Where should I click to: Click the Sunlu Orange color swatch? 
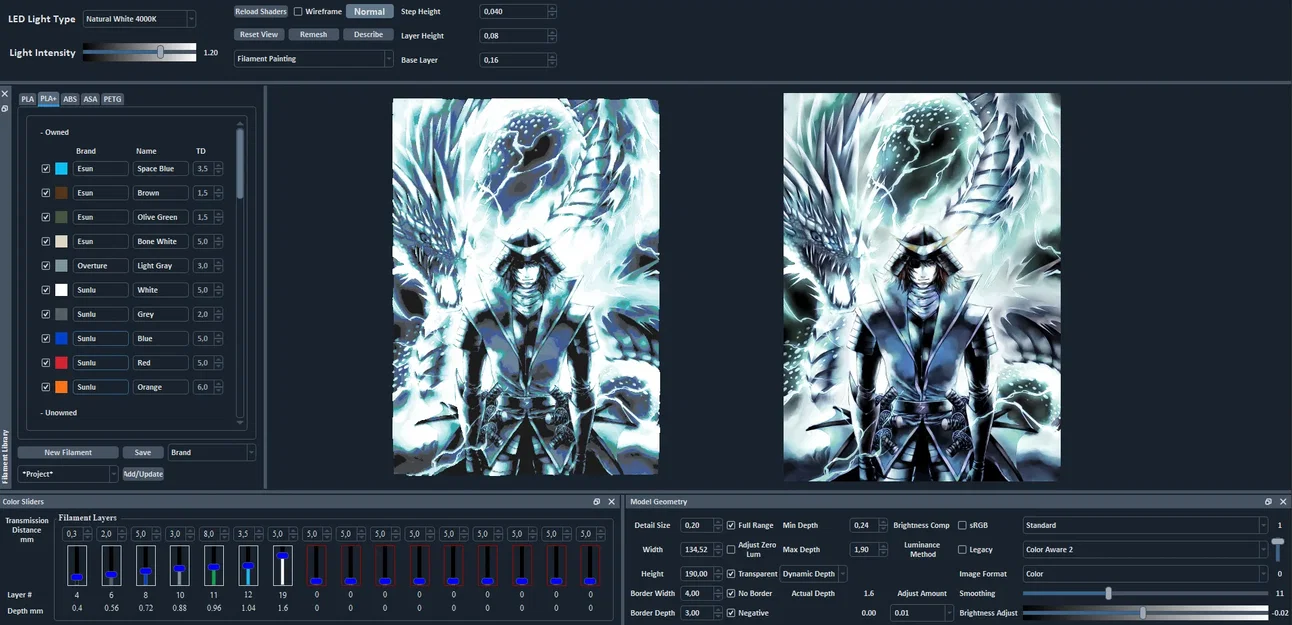(61, 387)
